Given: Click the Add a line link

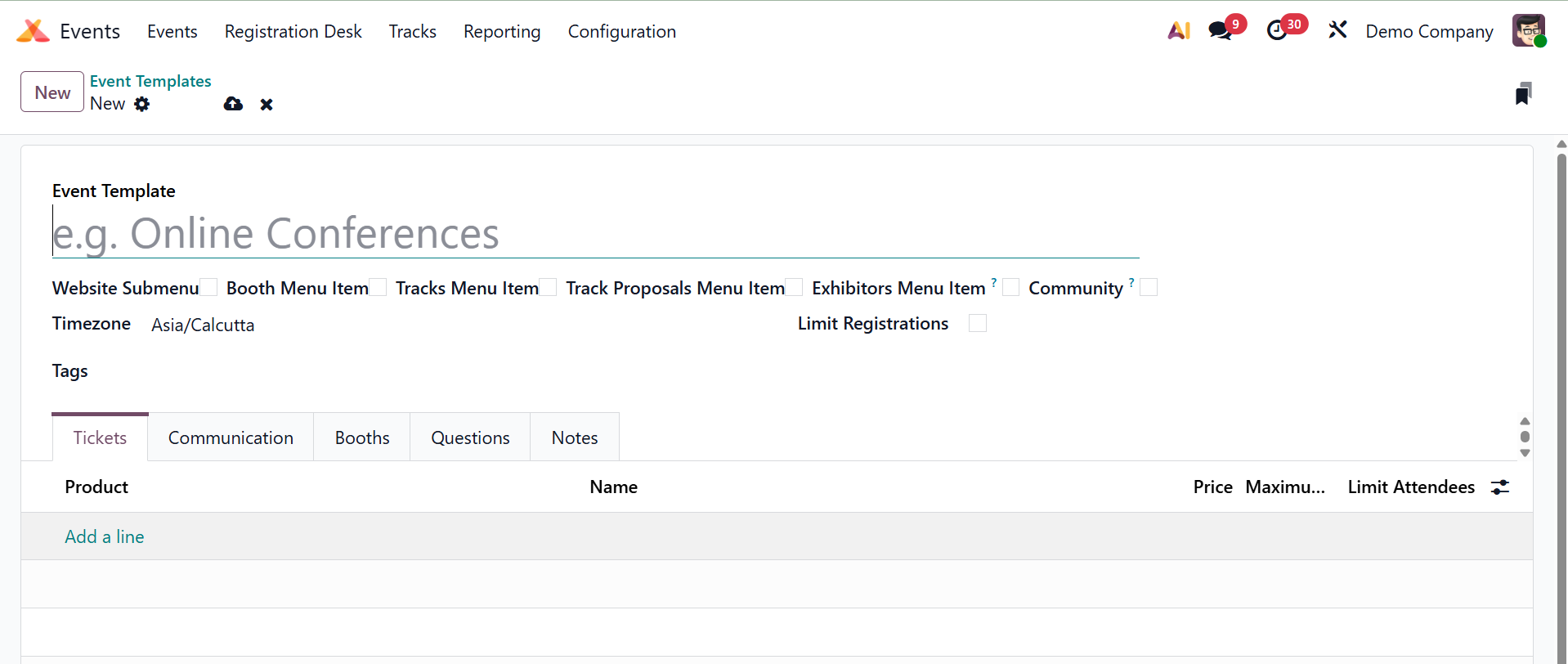Looking at the screenshot, I should click(x=105, y=536).
